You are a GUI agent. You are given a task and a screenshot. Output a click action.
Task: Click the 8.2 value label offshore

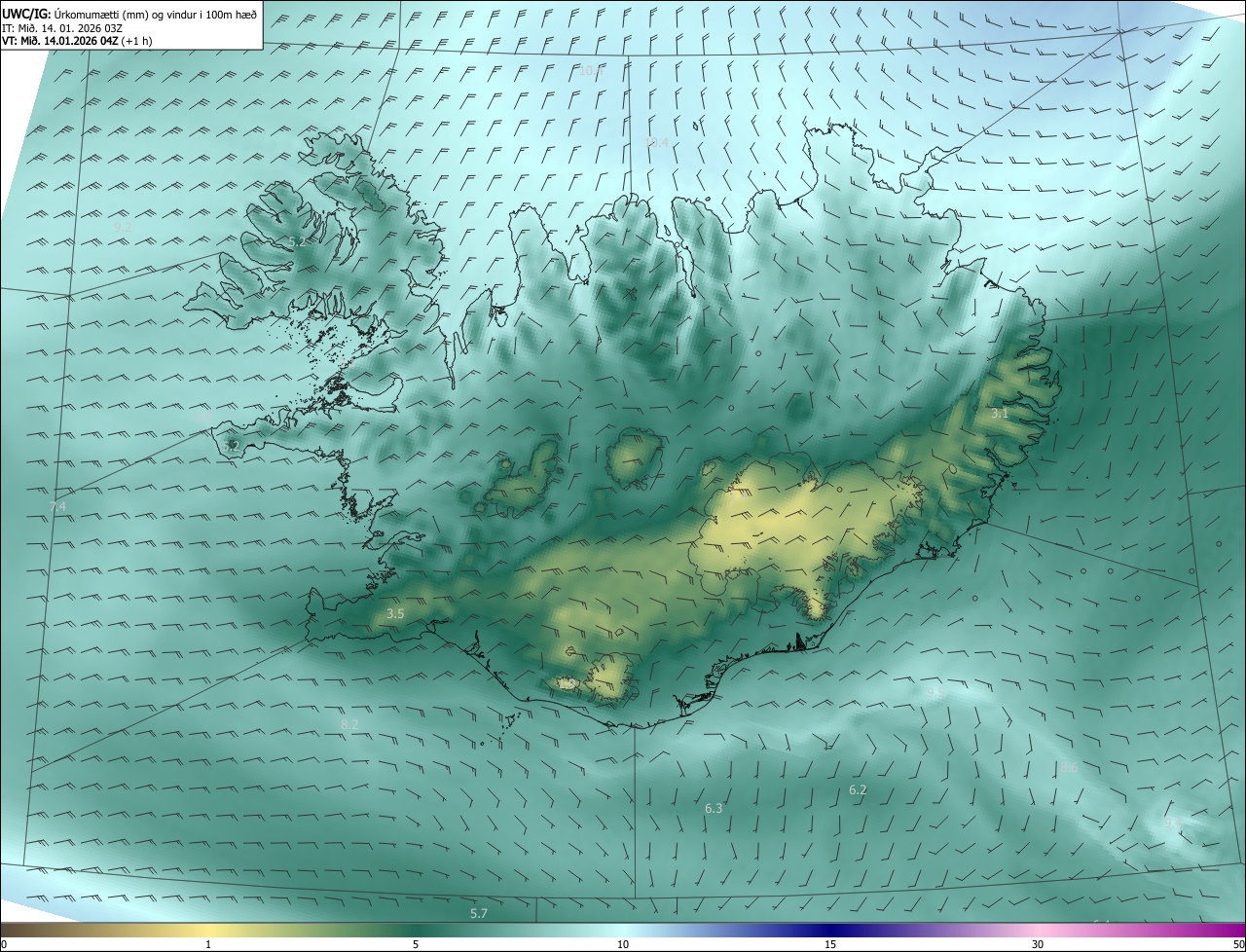(349, 724)
